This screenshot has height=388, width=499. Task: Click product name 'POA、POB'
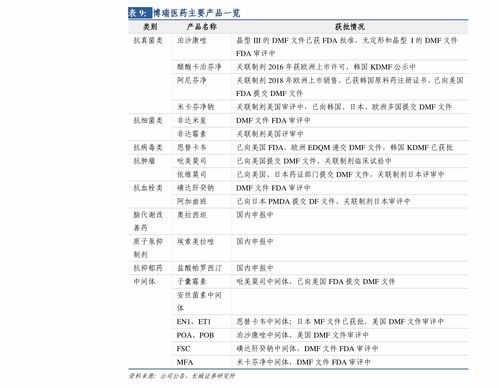(x=195, y=335)
